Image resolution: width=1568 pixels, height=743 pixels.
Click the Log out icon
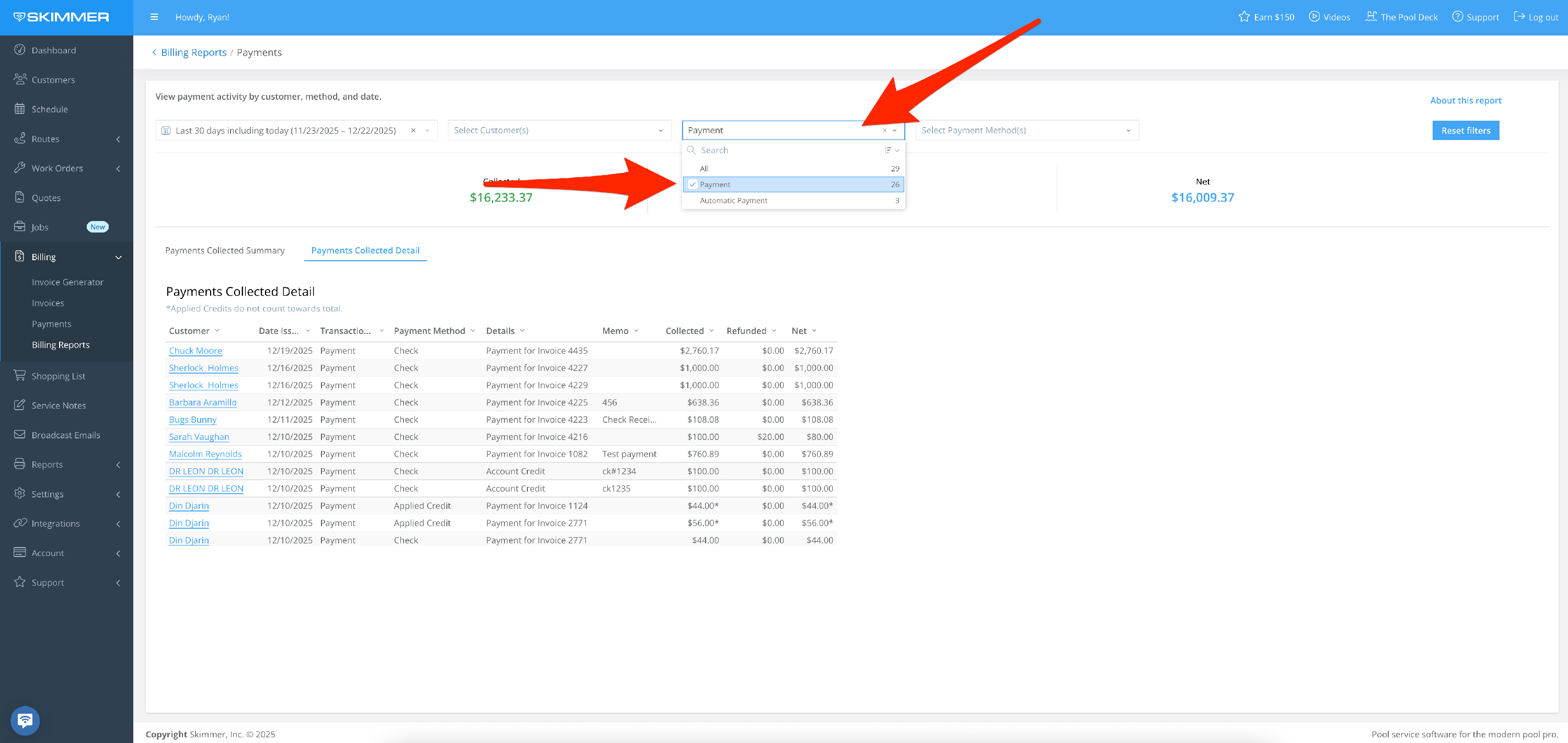click(x=1519, y=17)
